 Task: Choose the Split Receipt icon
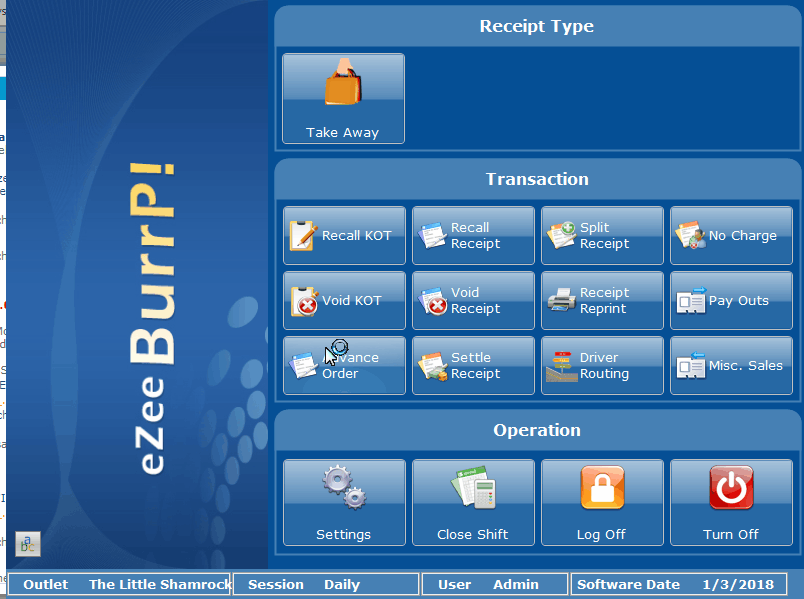(x=560, y=236)
